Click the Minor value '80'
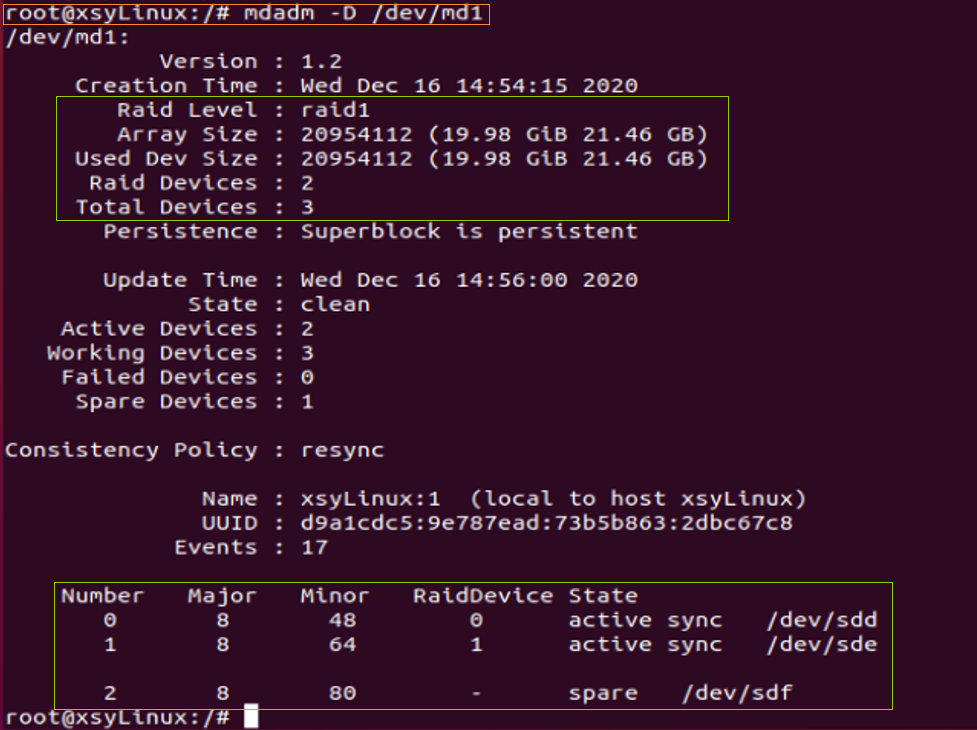The image size is (977, 730). click(342, 693)
